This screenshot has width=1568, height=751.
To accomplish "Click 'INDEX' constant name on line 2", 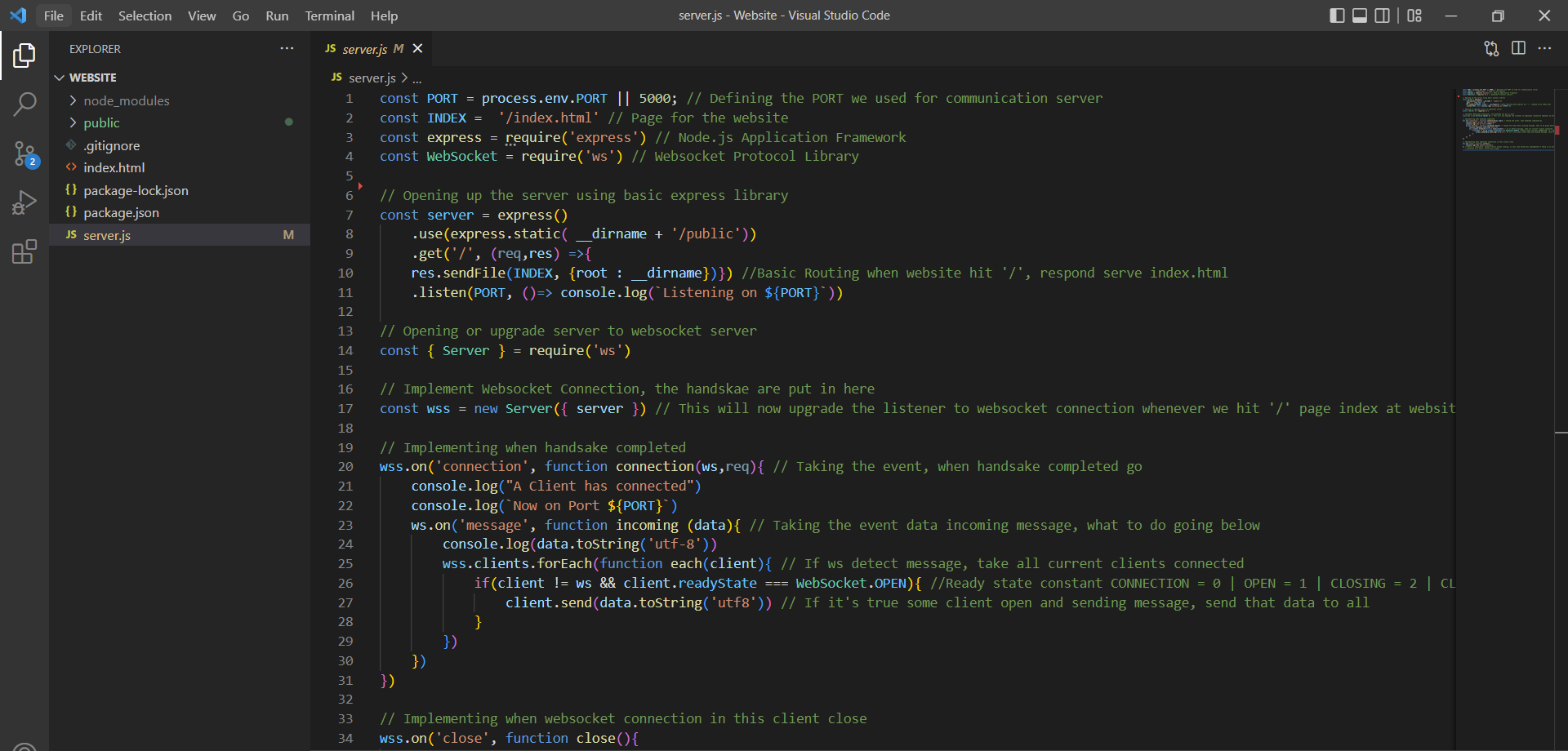I will tap(447, 118).
